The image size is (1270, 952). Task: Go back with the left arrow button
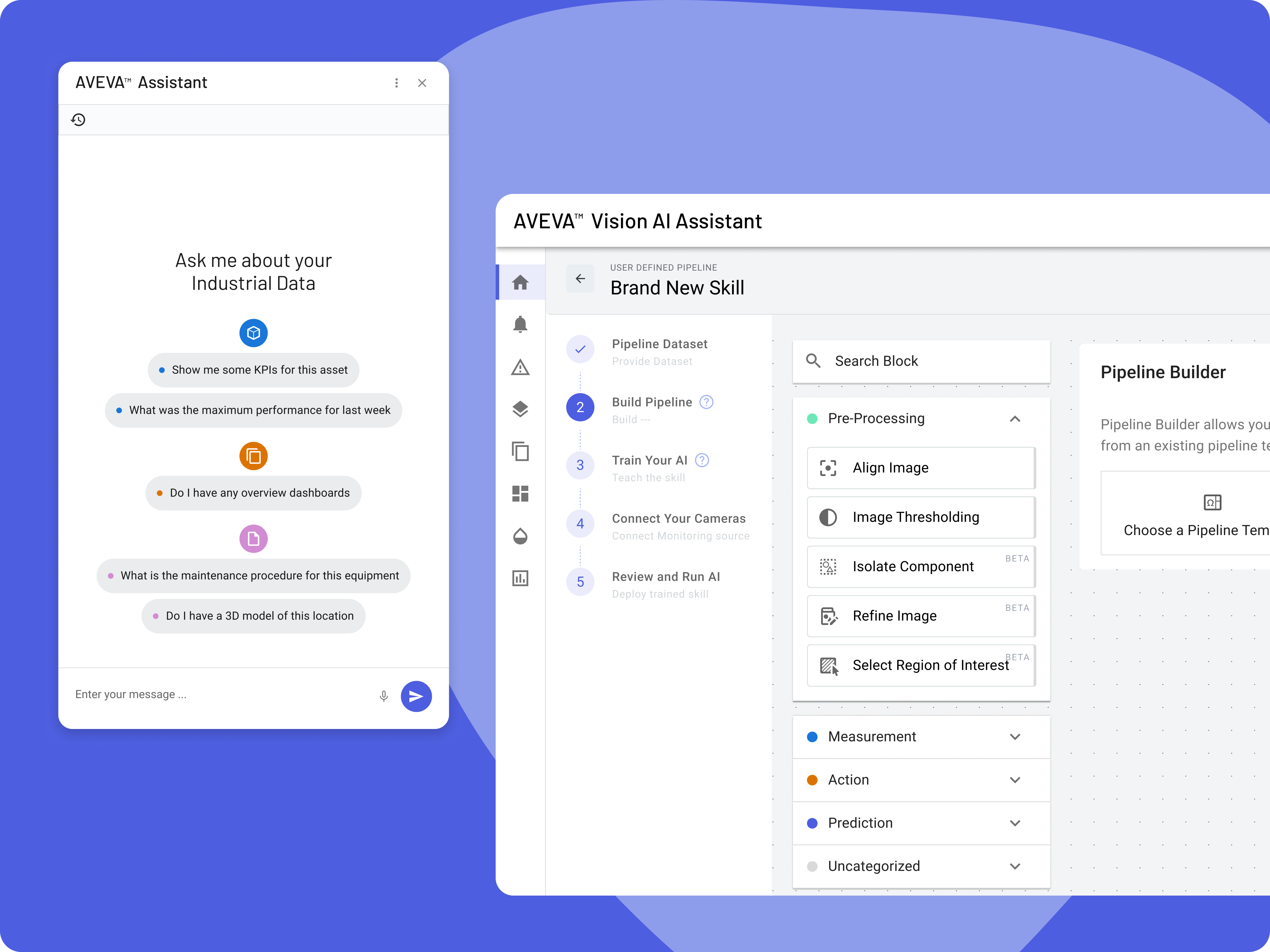coord(580,279)
